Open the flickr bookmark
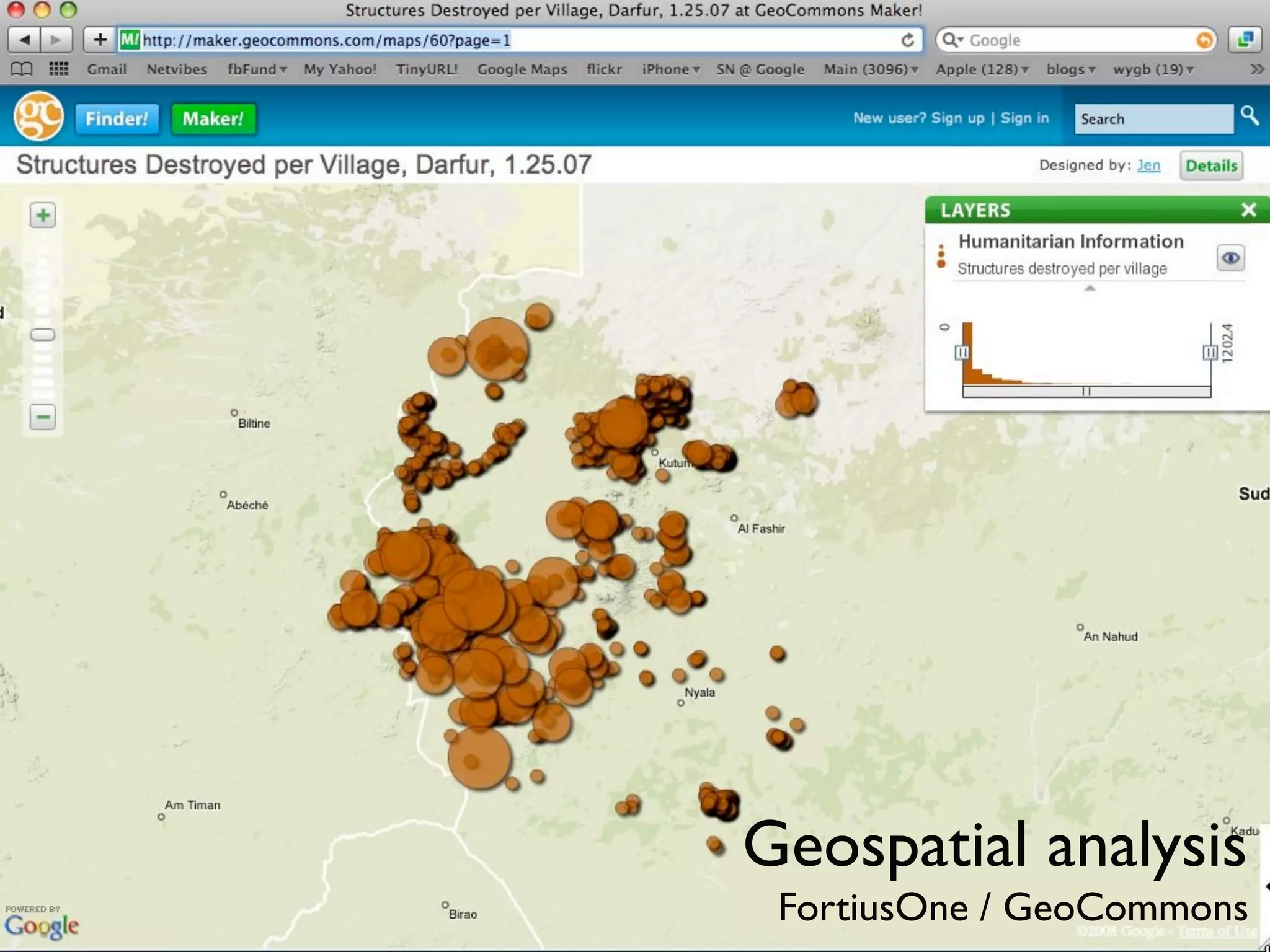 point(604,69)
